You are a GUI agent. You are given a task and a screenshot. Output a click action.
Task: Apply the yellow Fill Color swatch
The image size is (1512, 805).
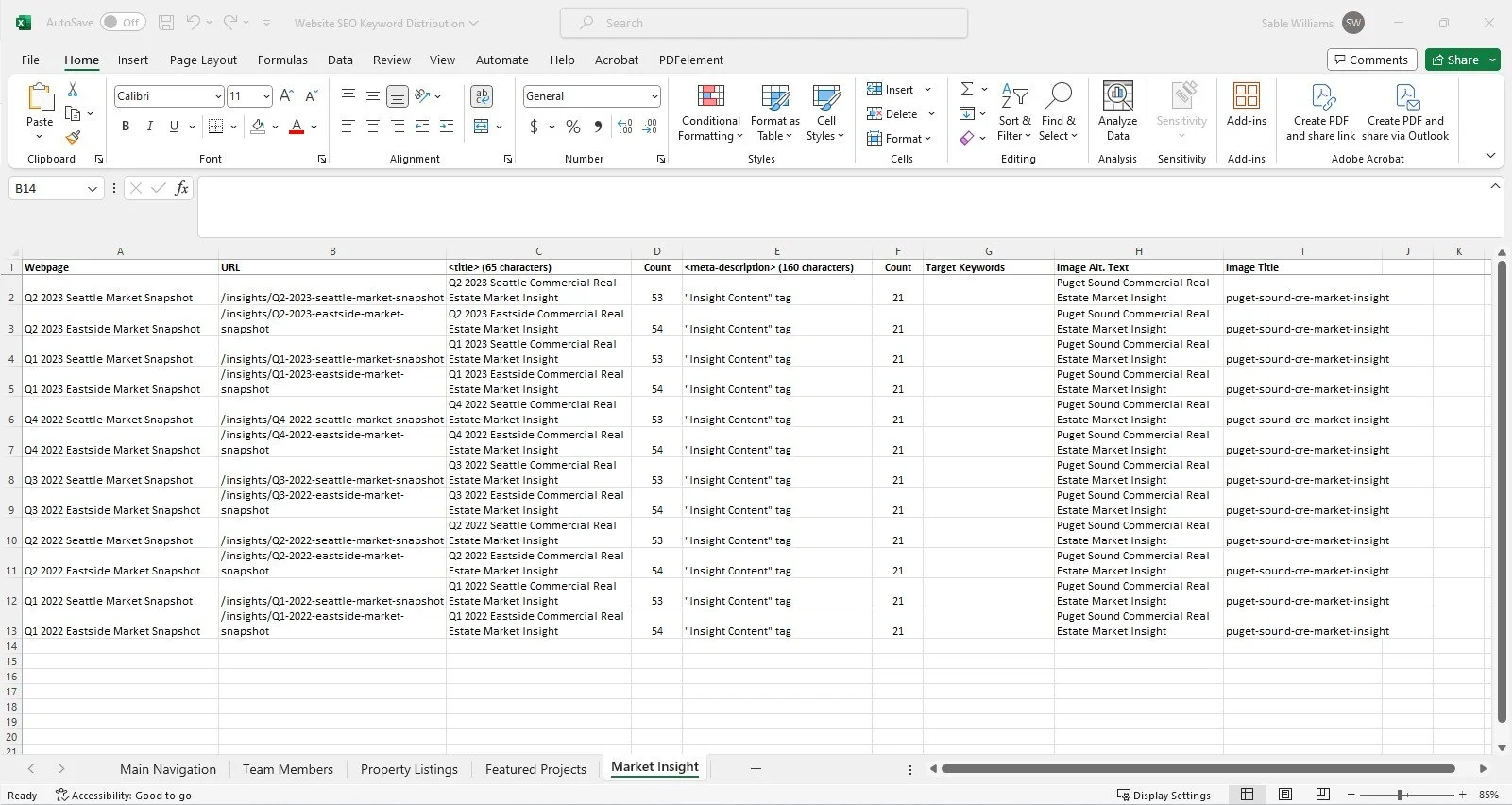258,127
